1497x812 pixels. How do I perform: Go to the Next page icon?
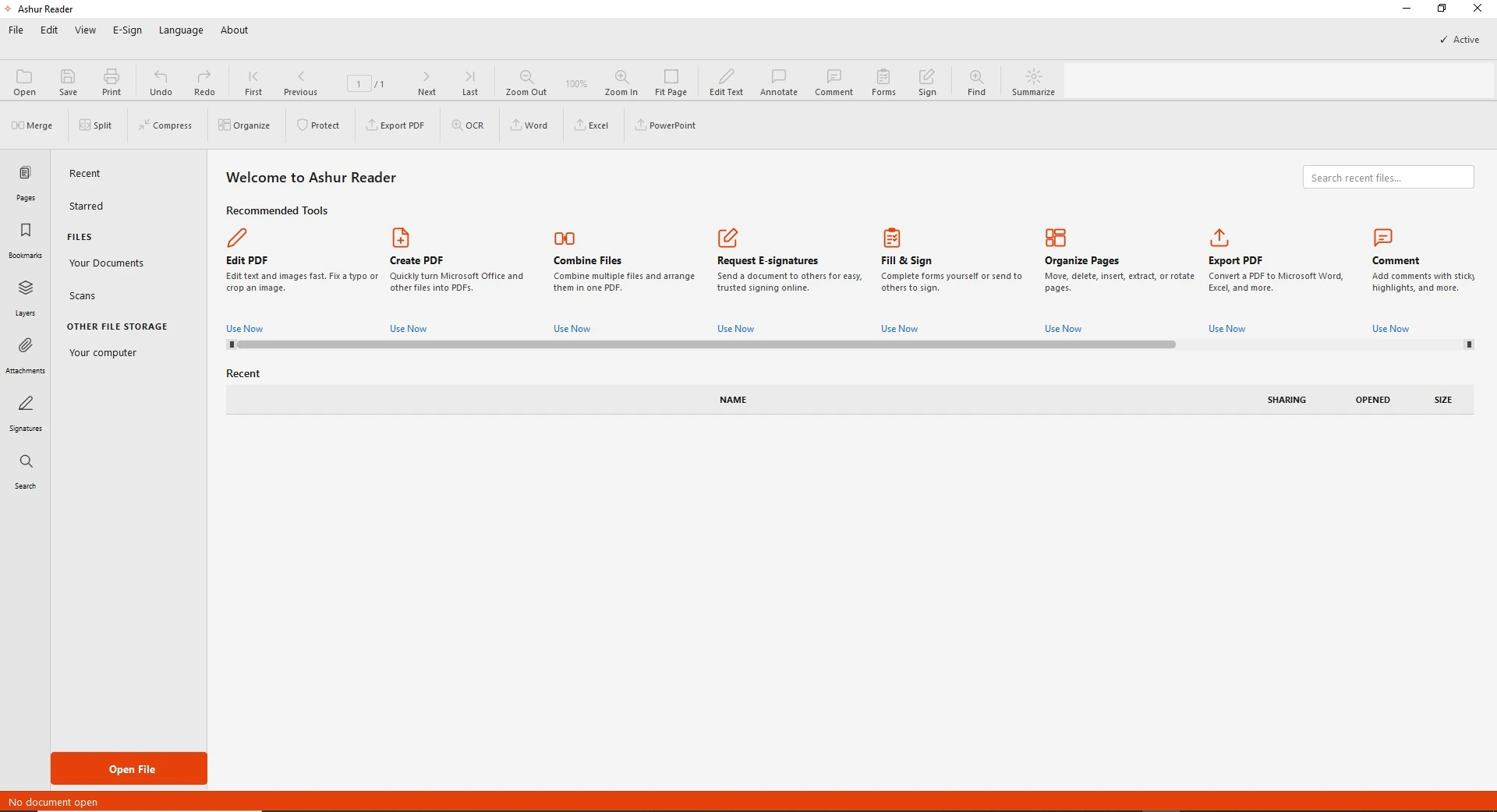[x=426, y=76]
